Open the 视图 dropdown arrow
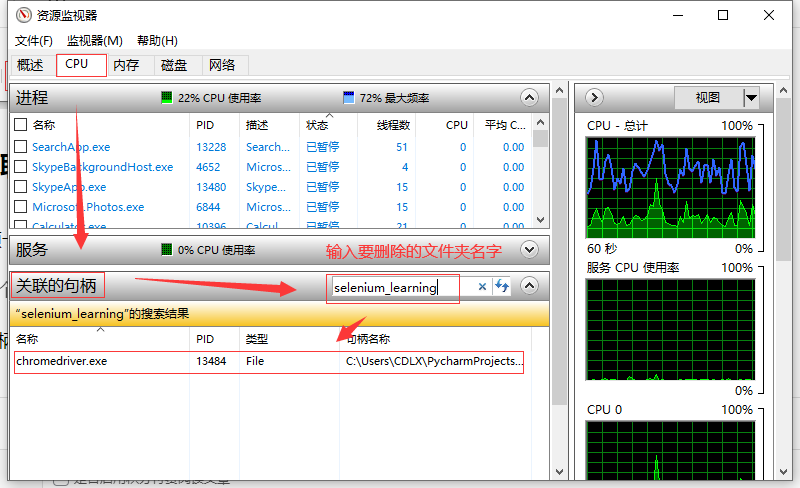 point(751,97)
